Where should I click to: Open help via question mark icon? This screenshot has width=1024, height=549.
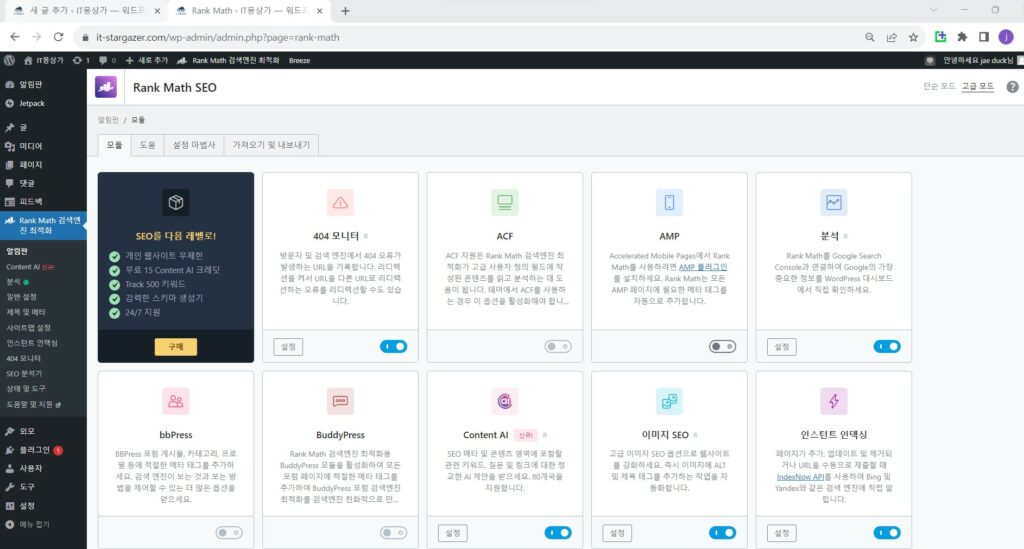(1012, 87)
